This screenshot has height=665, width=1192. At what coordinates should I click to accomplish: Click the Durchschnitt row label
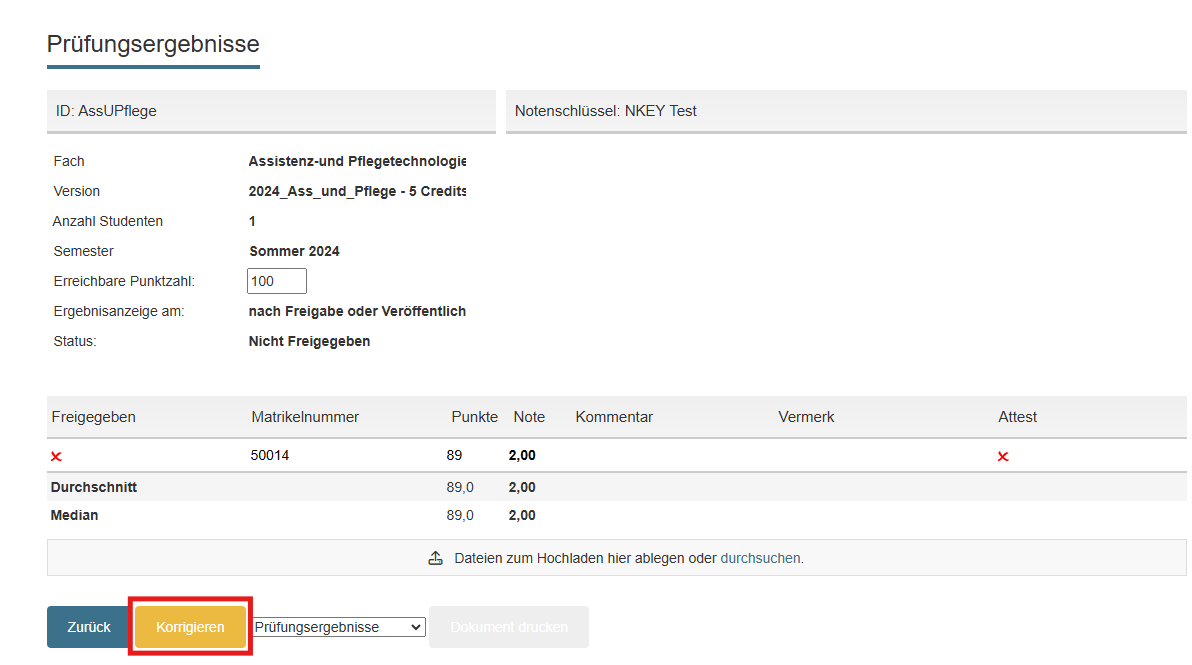(94, 487)
